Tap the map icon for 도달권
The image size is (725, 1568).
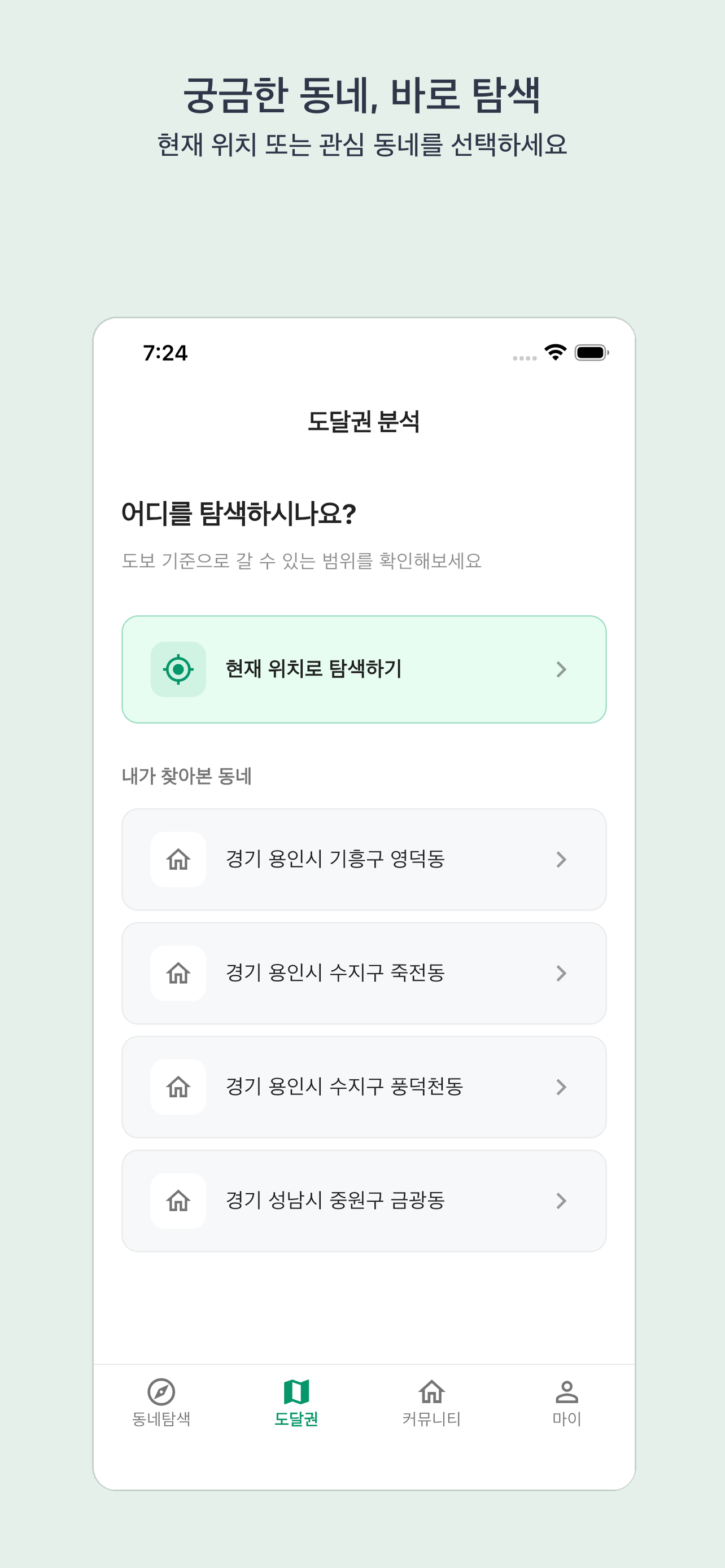[x=296, y=1391]
